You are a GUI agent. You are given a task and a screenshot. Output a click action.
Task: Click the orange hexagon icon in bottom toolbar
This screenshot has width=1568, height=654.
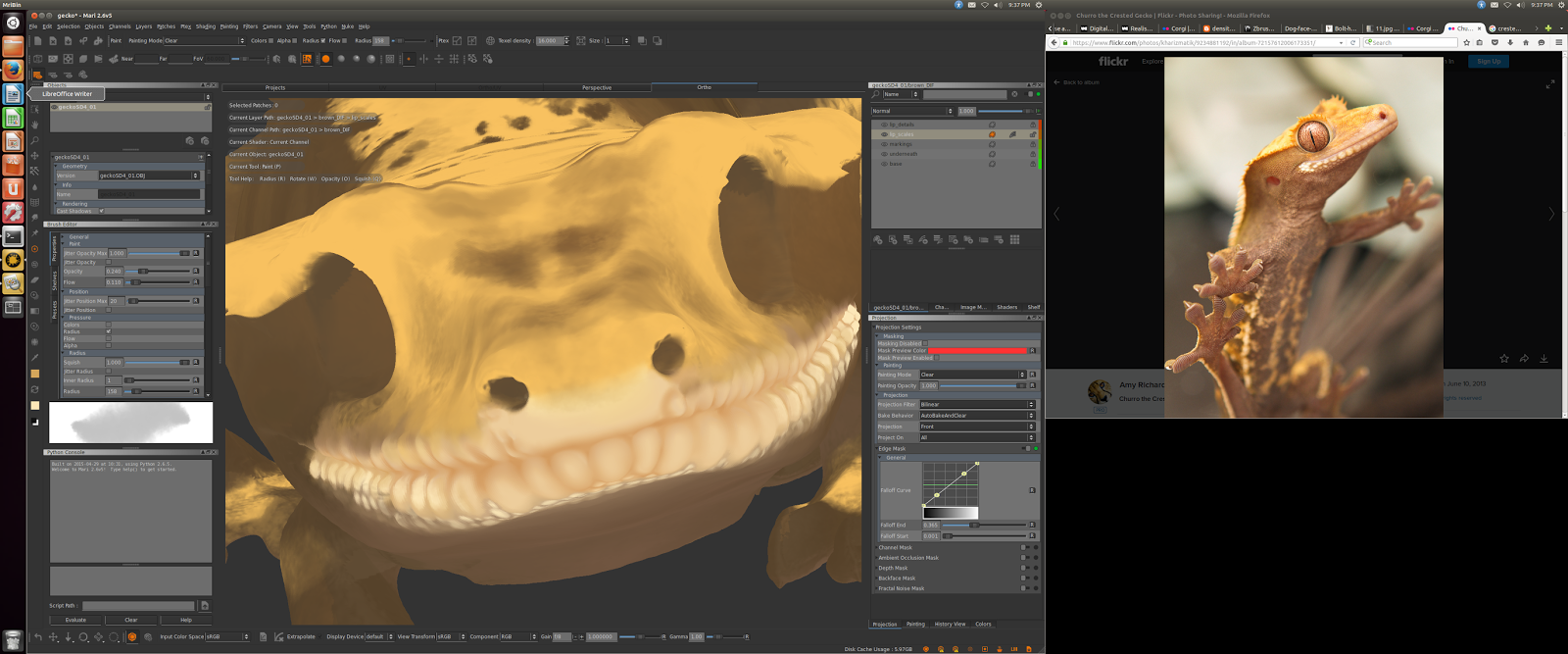132,636
